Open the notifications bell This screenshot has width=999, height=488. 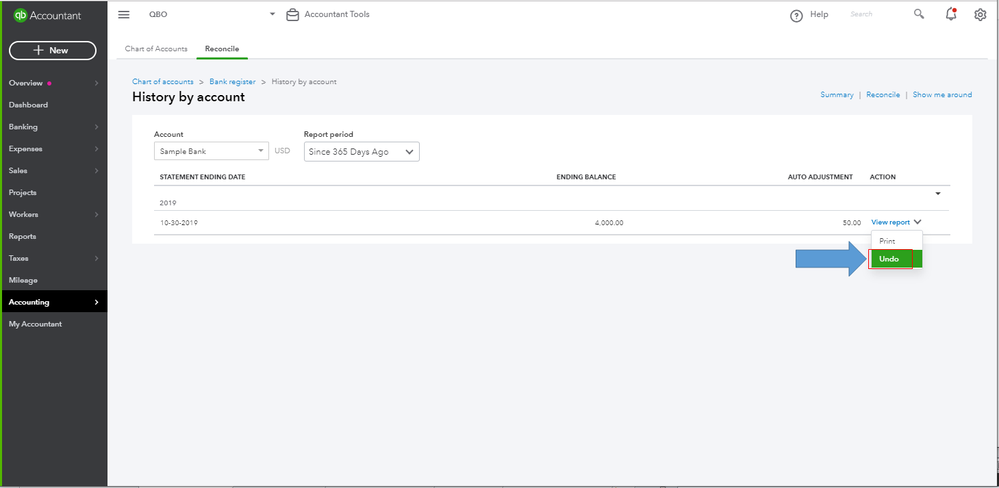point(950,15)
